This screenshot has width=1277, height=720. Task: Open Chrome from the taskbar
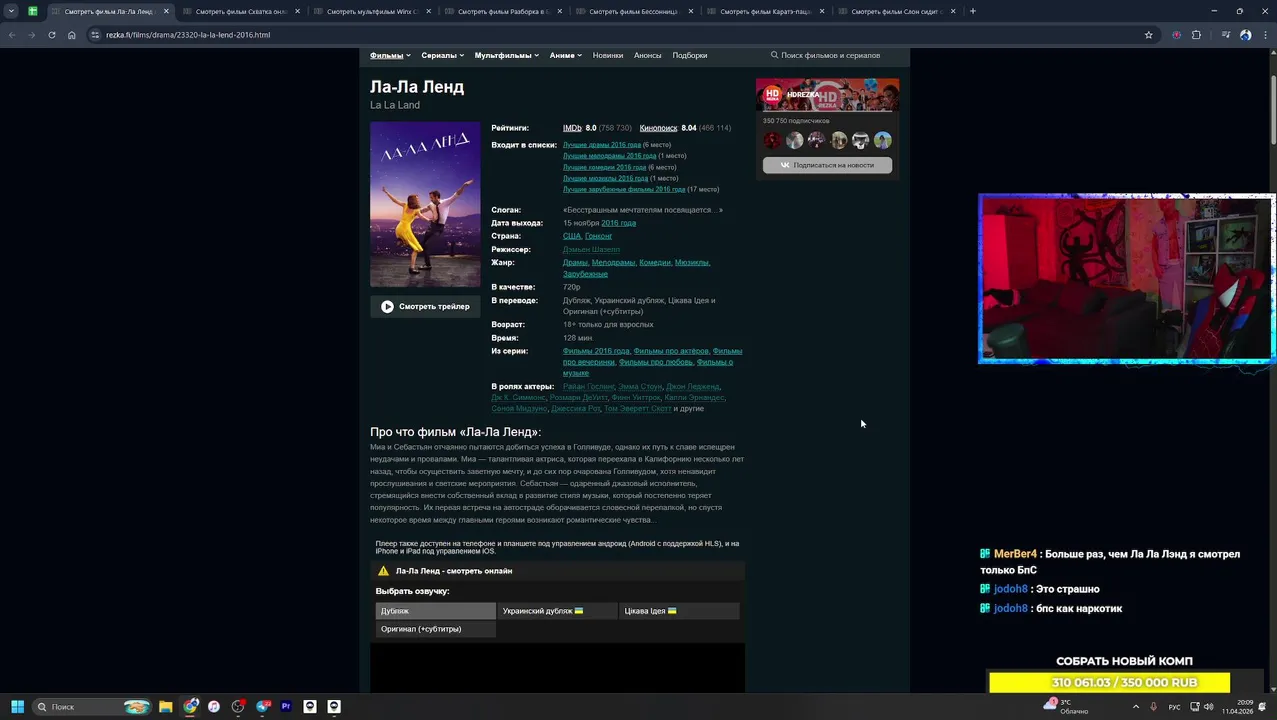click(x=190, y=706)
